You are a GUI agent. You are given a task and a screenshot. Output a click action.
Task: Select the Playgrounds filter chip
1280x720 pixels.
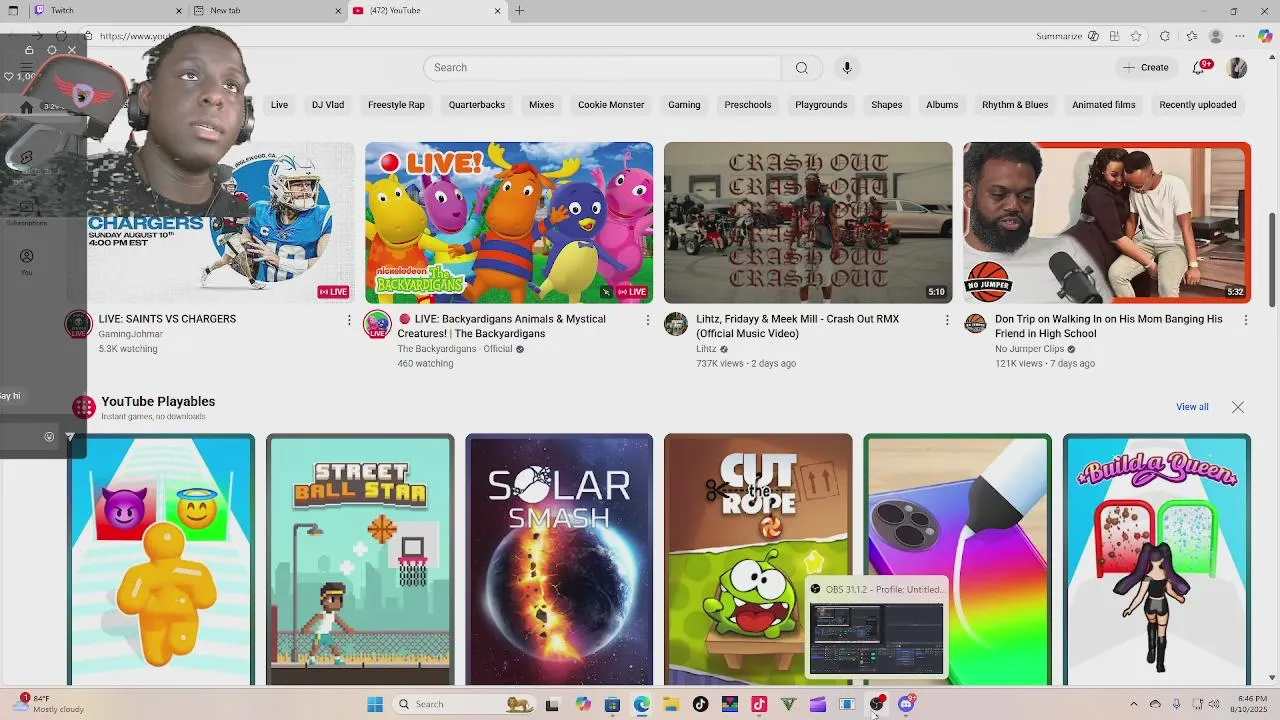point(821,105)
